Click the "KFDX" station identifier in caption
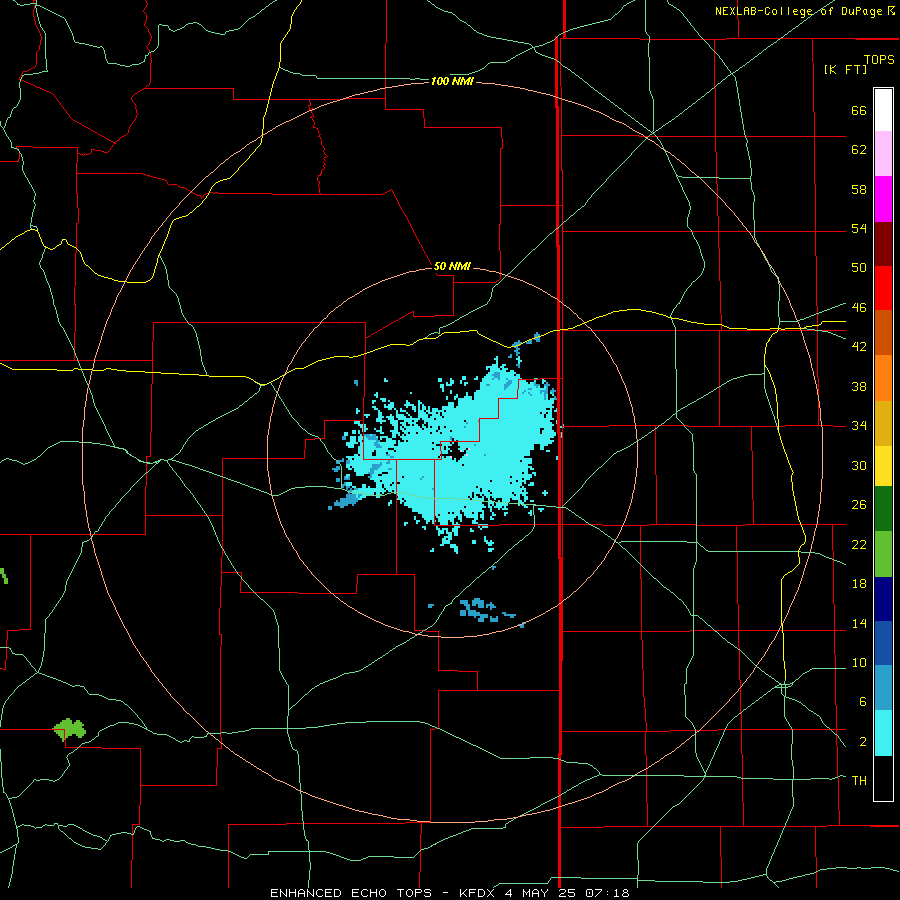 pyautogui.click(x=478, y=893)
